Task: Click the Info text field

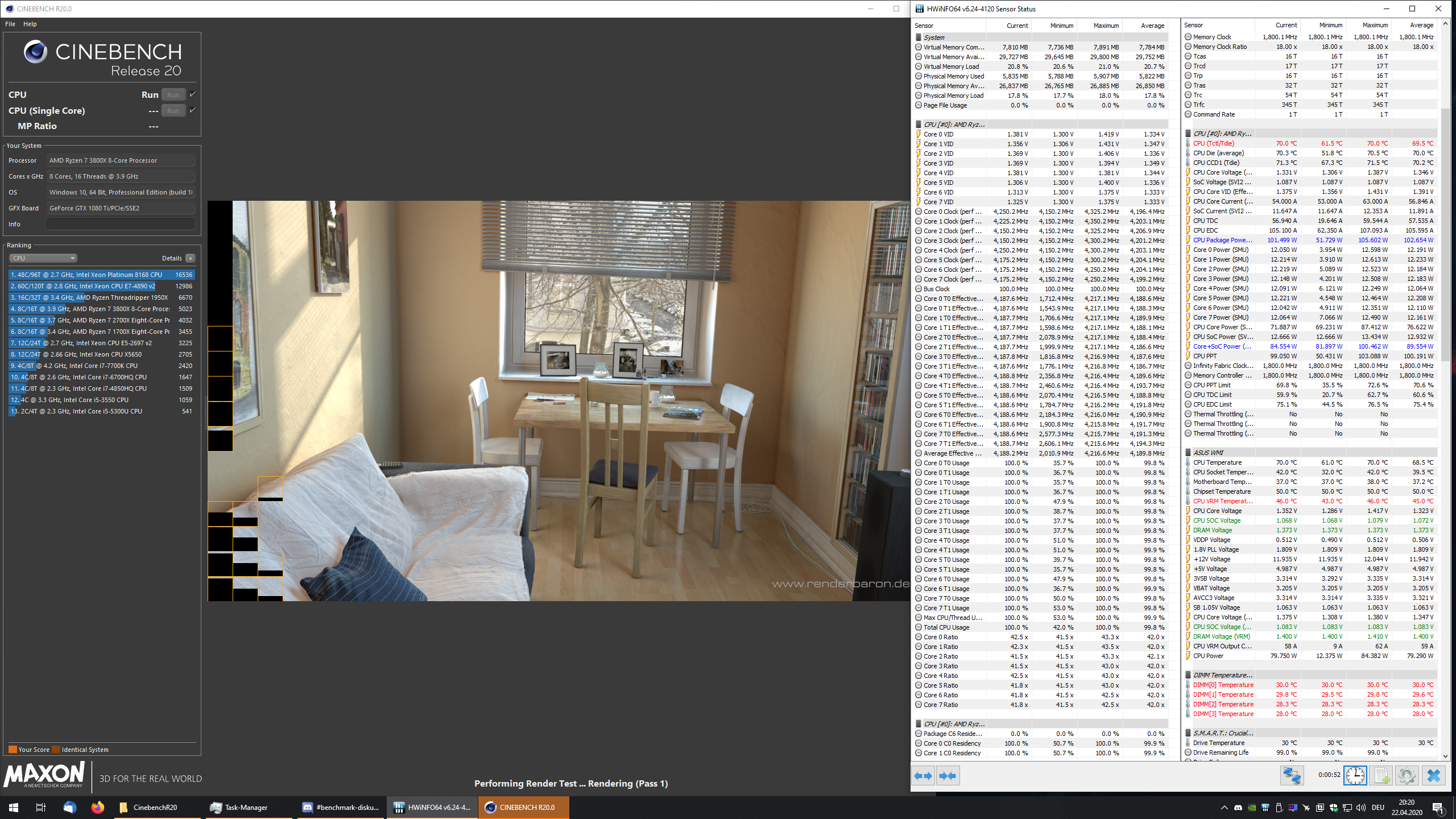Action: tap(121, 224)
